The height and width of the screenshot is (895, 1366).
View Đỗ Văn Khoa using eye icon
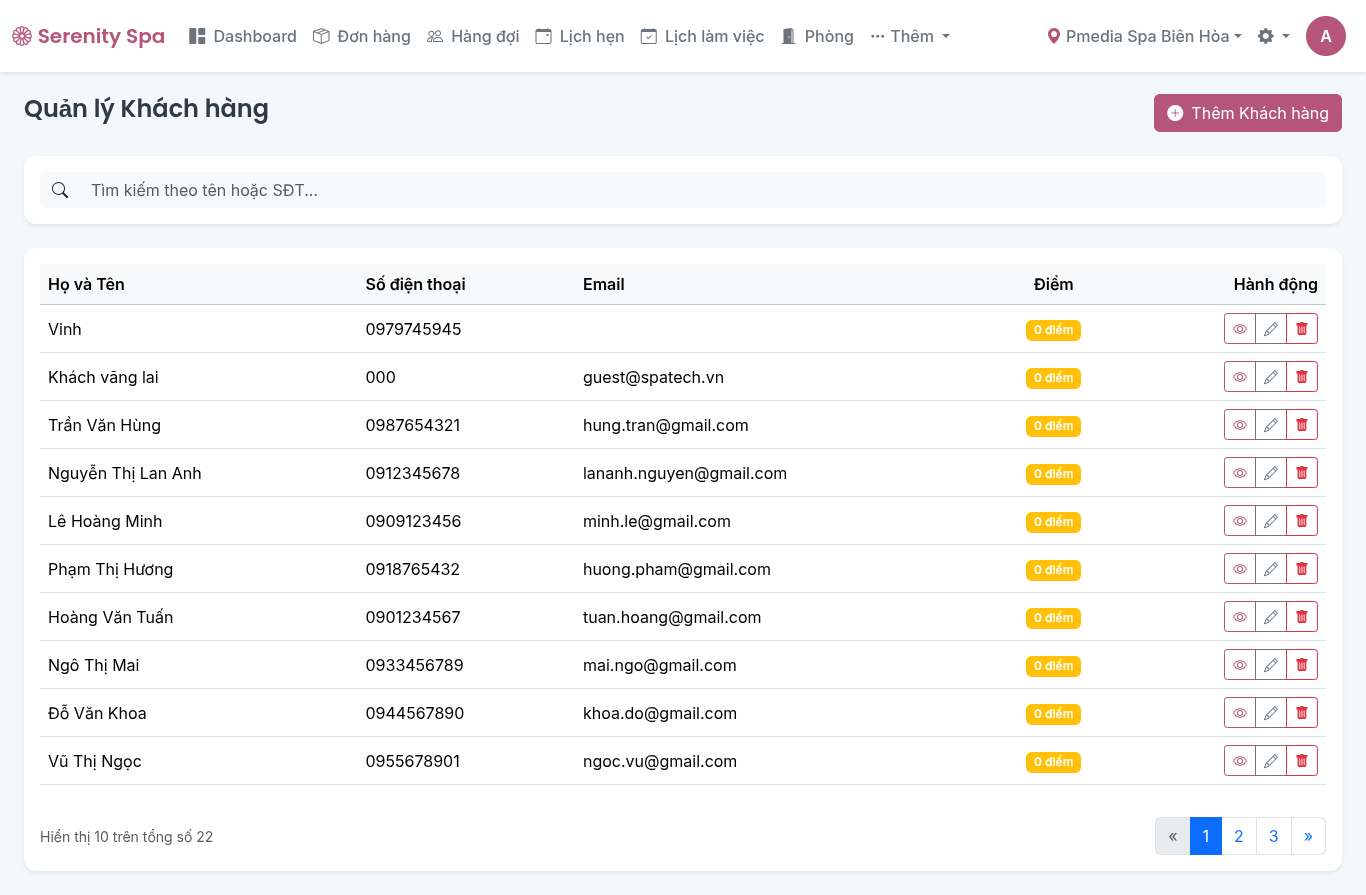point(1240,713)
